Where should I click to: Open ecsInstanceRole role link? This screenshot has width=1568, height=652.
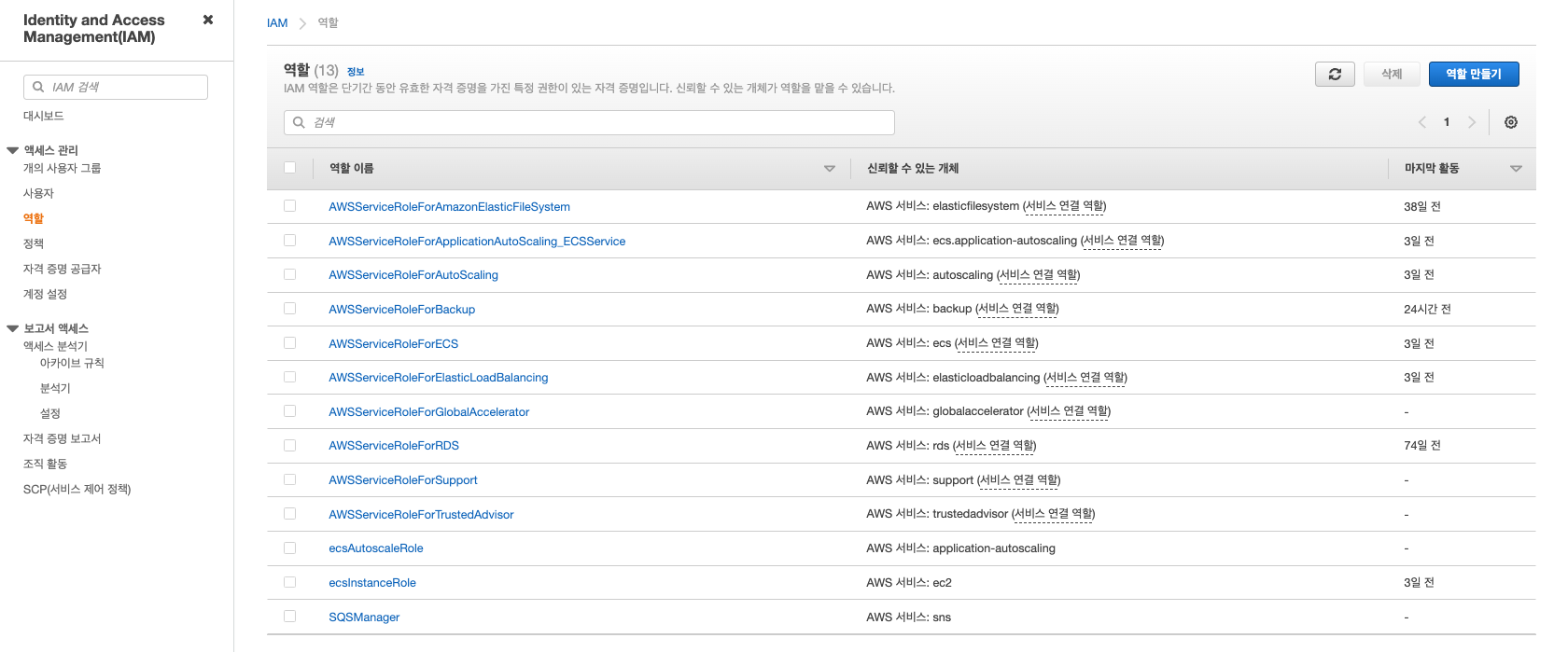(x=372, y=583)
